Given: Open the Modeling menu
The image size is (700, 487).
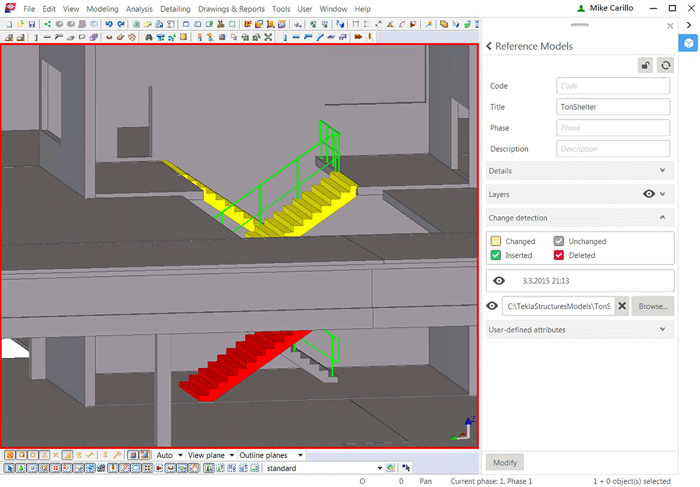Looking at the screenshot, I should tap(102, 9).
